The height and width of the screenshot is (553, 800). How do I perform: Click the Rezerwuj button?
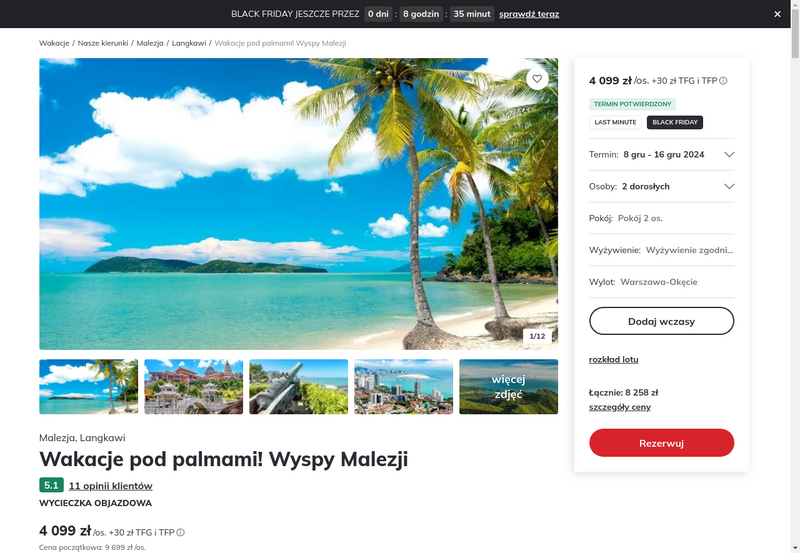[x=661, y=443]
